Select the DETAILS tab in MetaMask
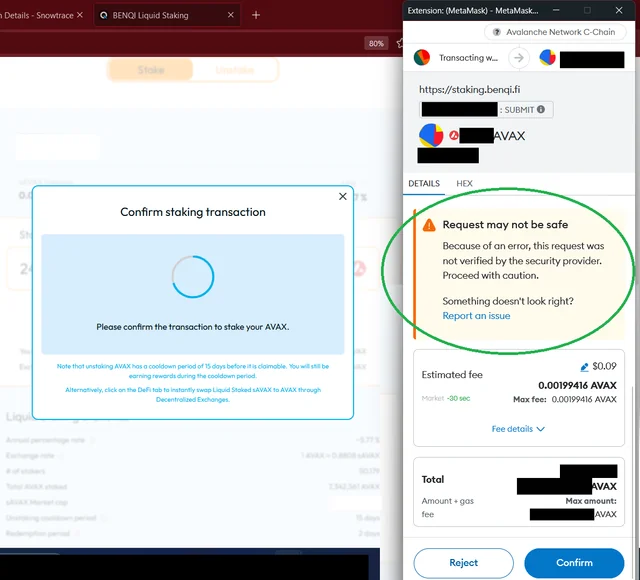The image size is (640, 580). (424, 183)
